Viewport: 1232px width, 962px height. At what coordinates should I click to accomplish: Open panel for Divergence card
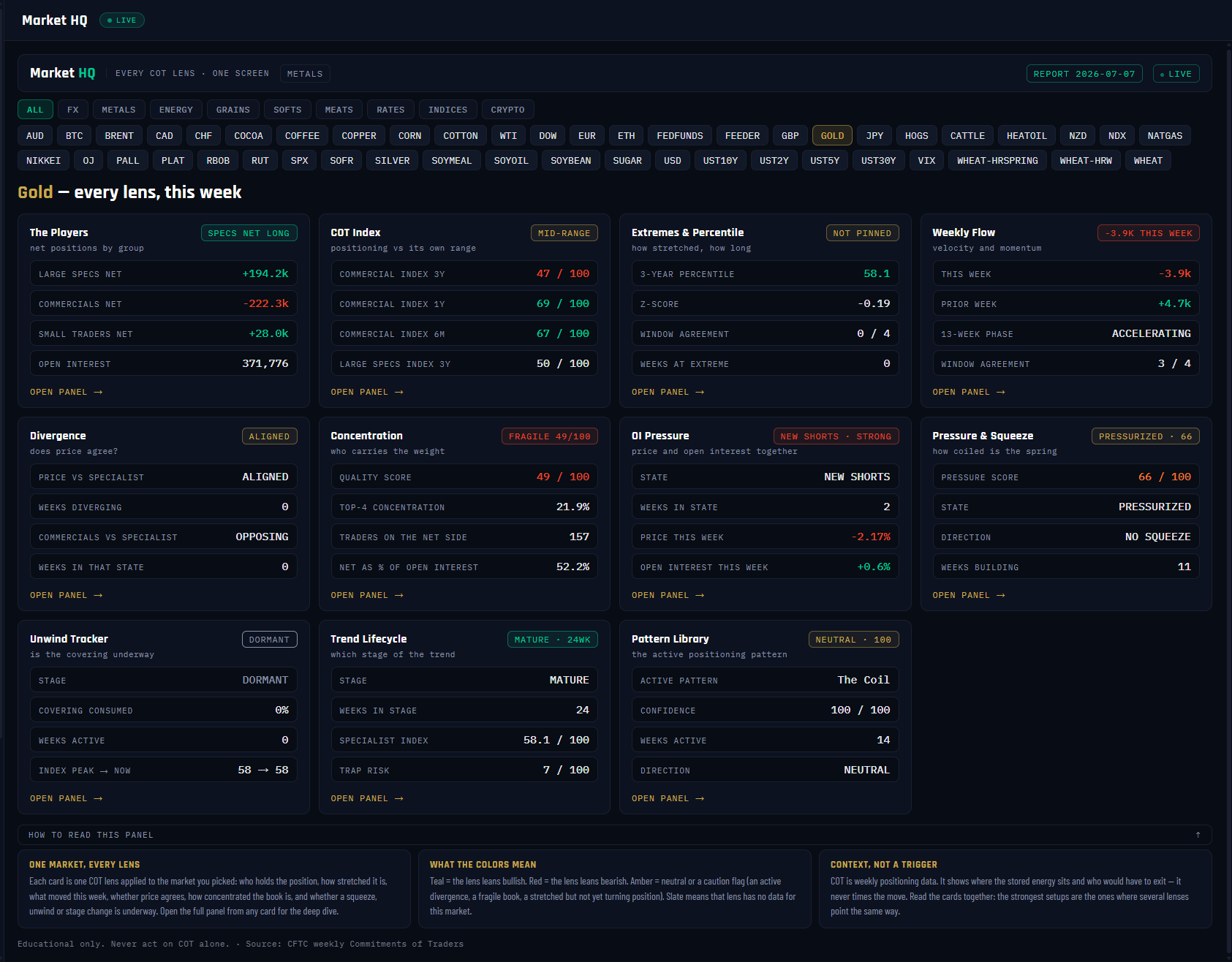[x=67, y=596]
